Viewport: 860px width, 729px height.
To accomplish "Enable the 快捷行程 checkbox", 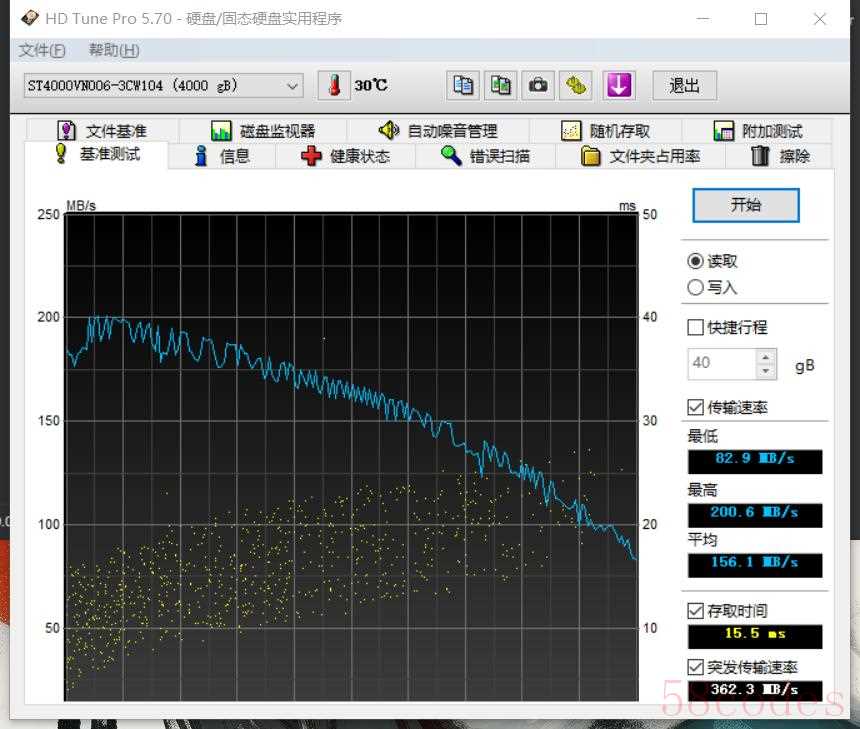I will (x=696, y=327).
